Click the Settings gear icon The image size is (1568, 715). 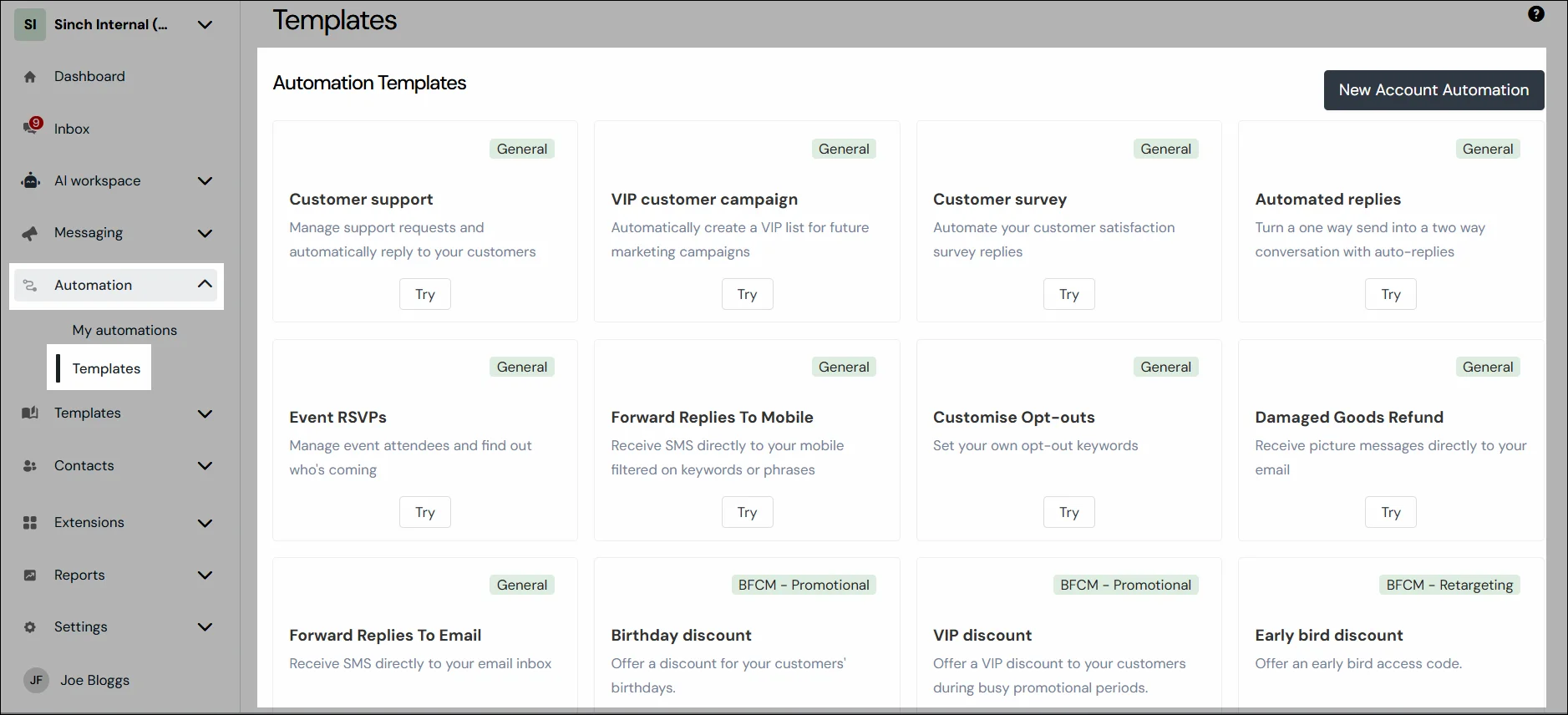coord(30,627)
